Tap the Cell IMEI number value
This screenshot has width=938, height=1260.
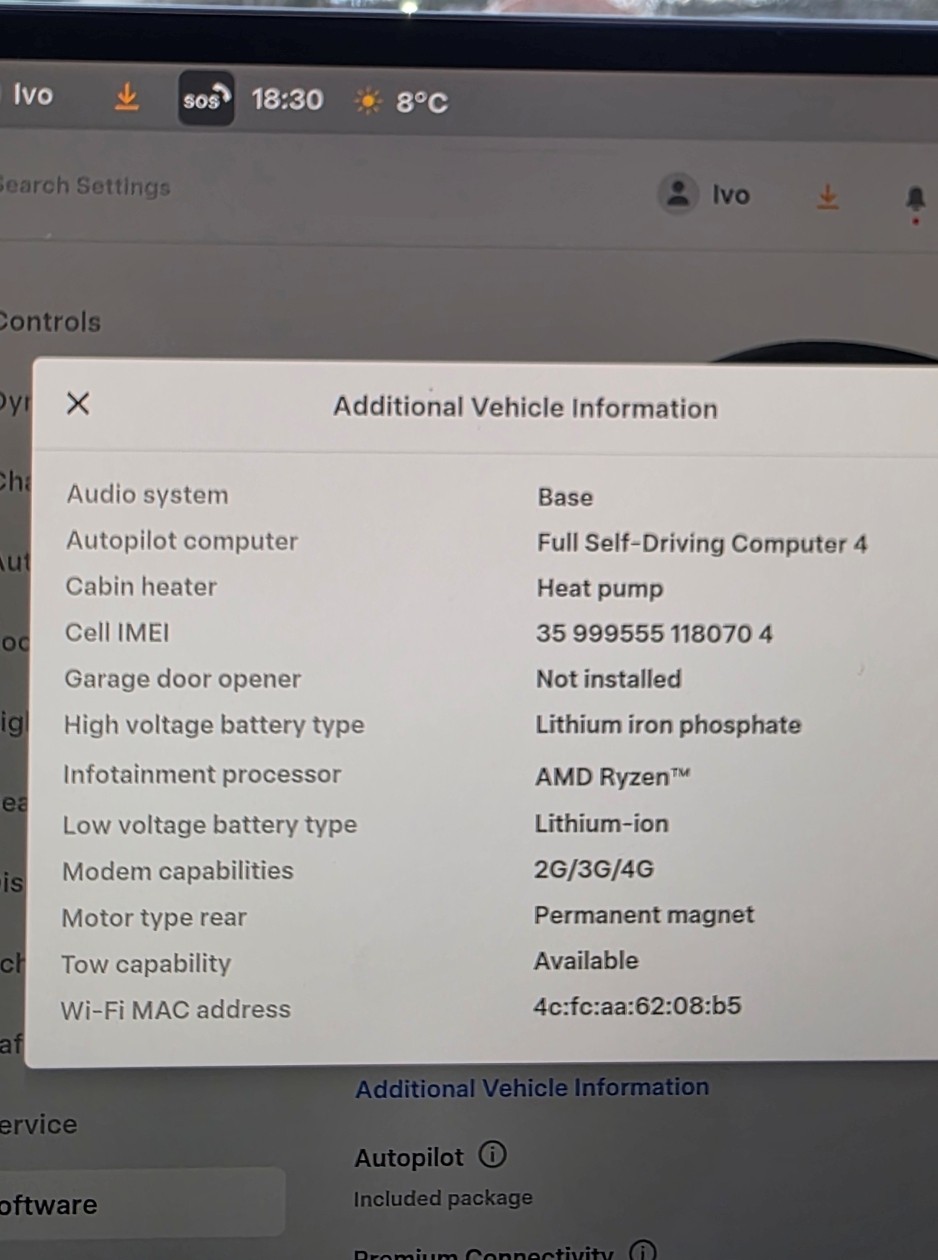click(654, 634)
